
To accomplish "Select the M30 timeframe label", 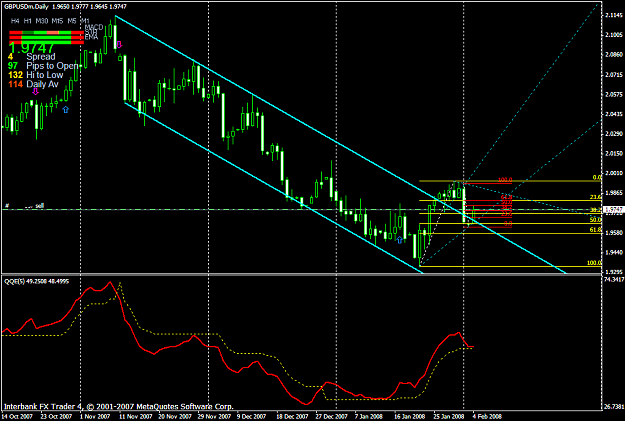I will tap(41, 21).
